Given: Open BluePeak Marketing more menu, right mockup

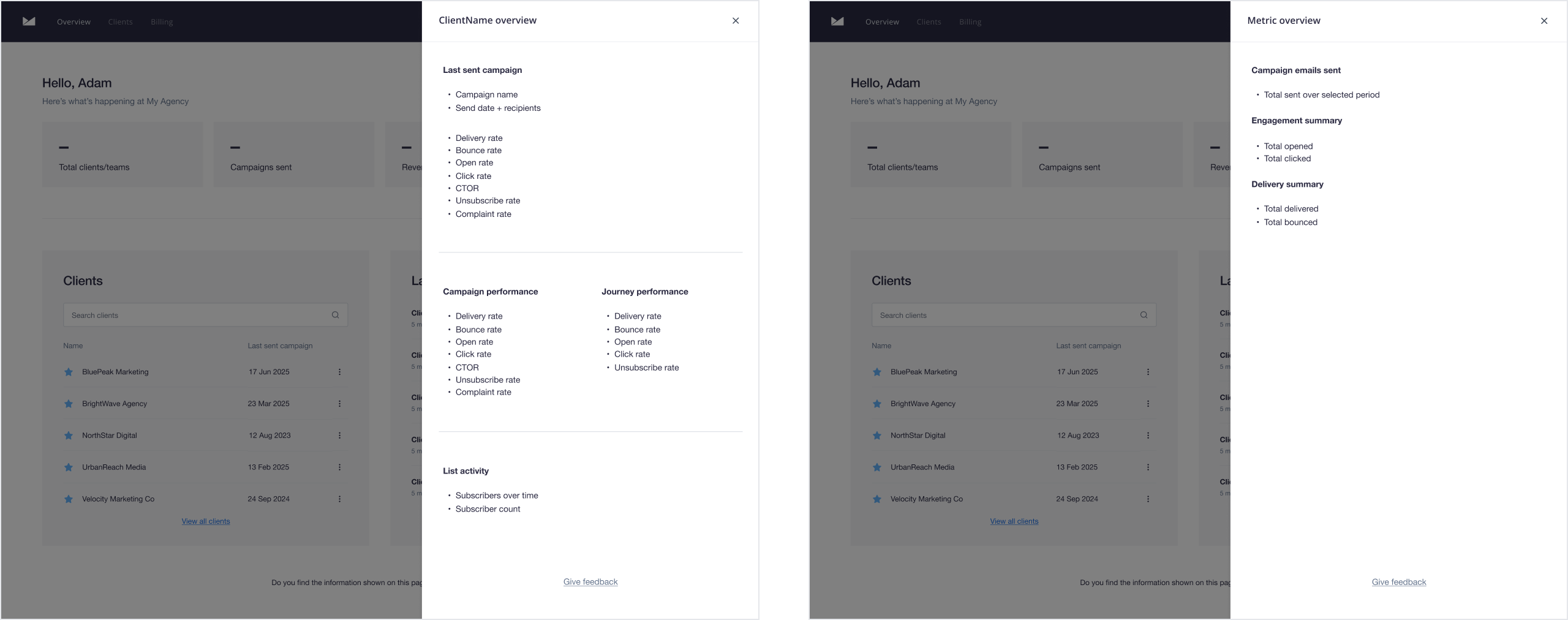Looking at the screenshot, I should coord(1148,372).
